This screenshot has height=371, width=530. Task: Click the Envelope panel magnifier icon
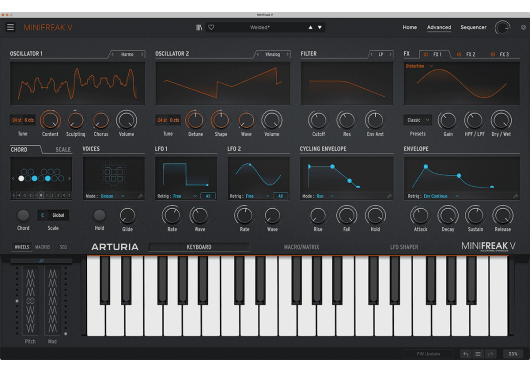[515, 196]
